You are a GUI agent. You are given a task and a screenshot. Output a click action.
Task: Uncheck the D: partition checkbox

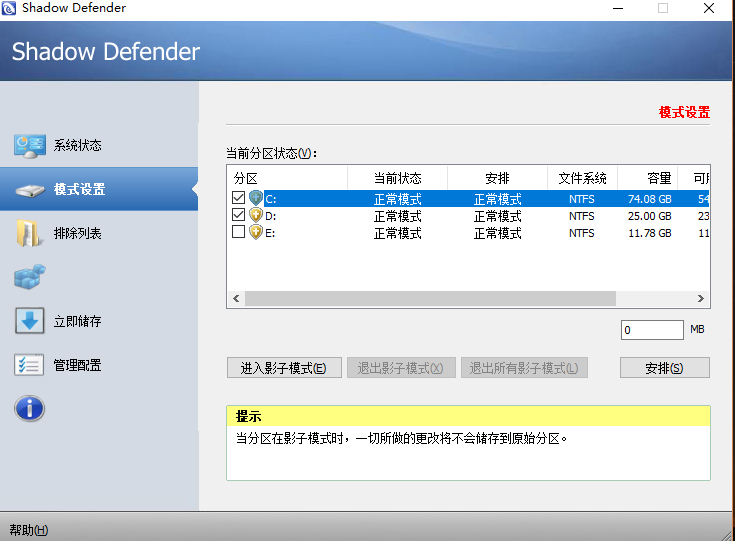[238, 215]
